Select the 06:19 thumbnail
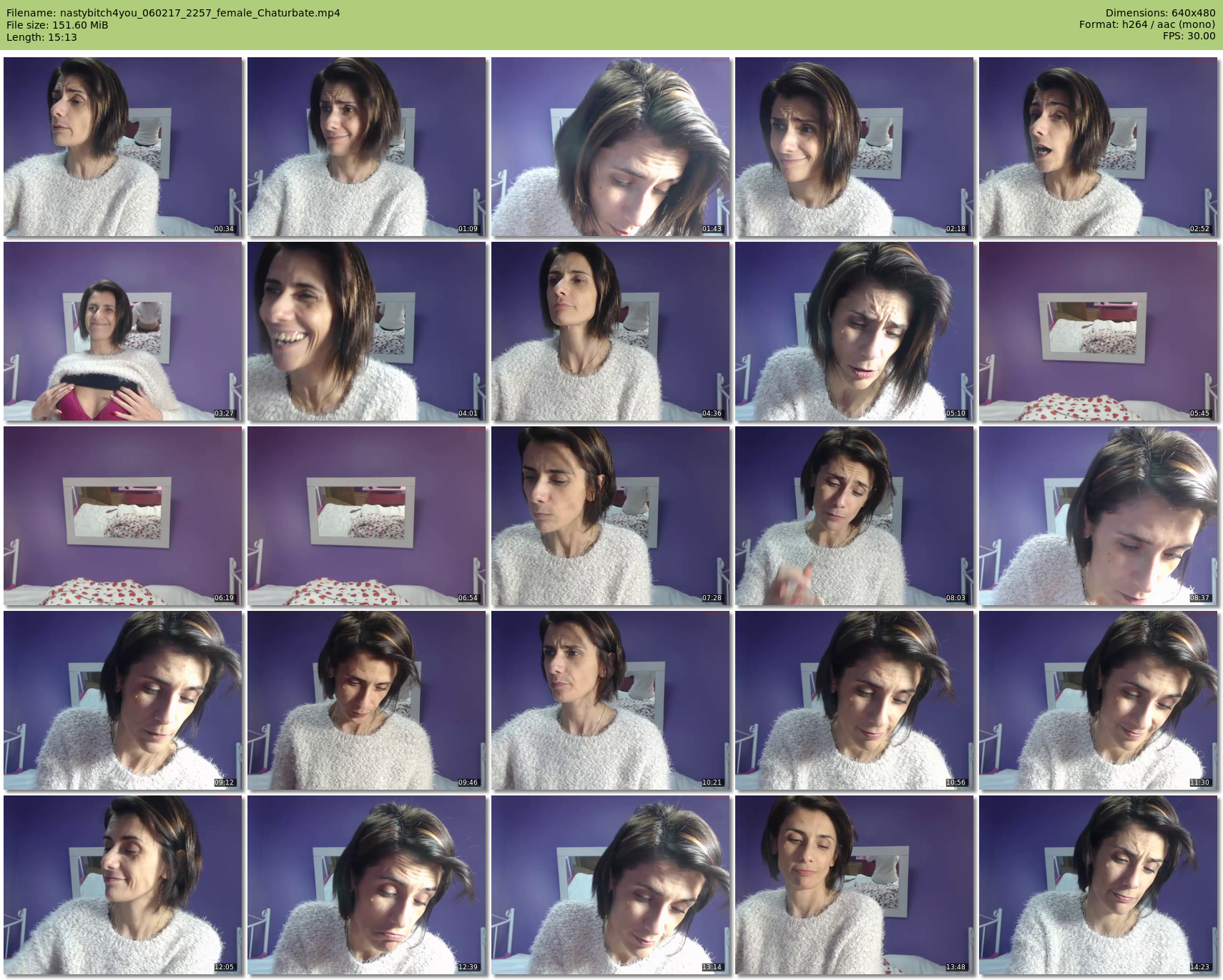The height and width of the screenshot is (980, 1223). (x=122, y=516)
